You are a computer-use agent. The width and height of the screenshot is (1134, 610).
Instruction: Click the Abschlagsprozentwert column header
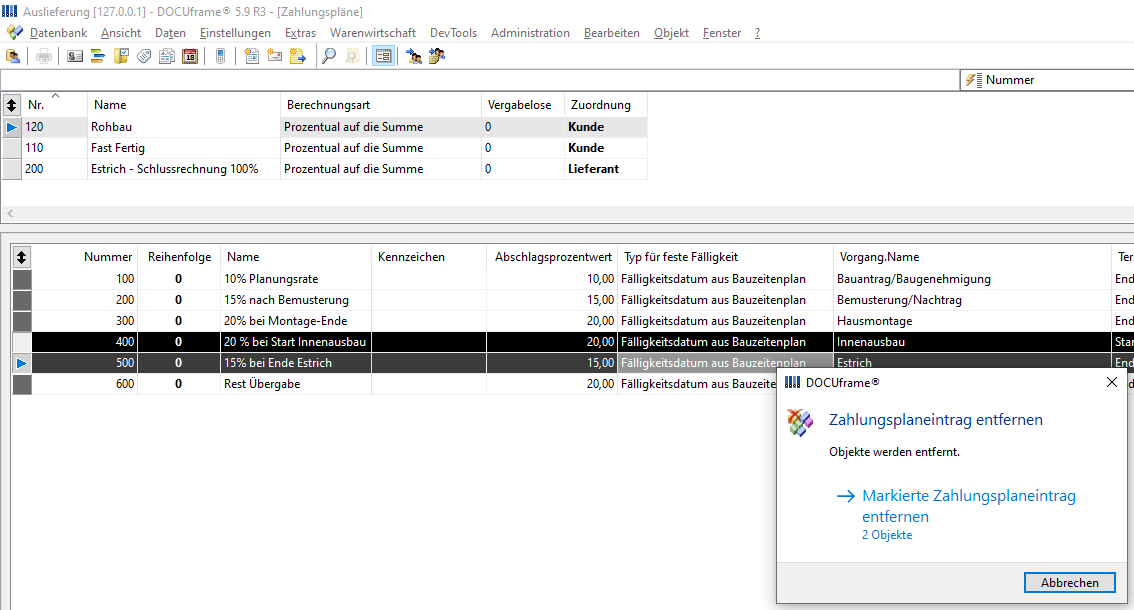(553, 257)
